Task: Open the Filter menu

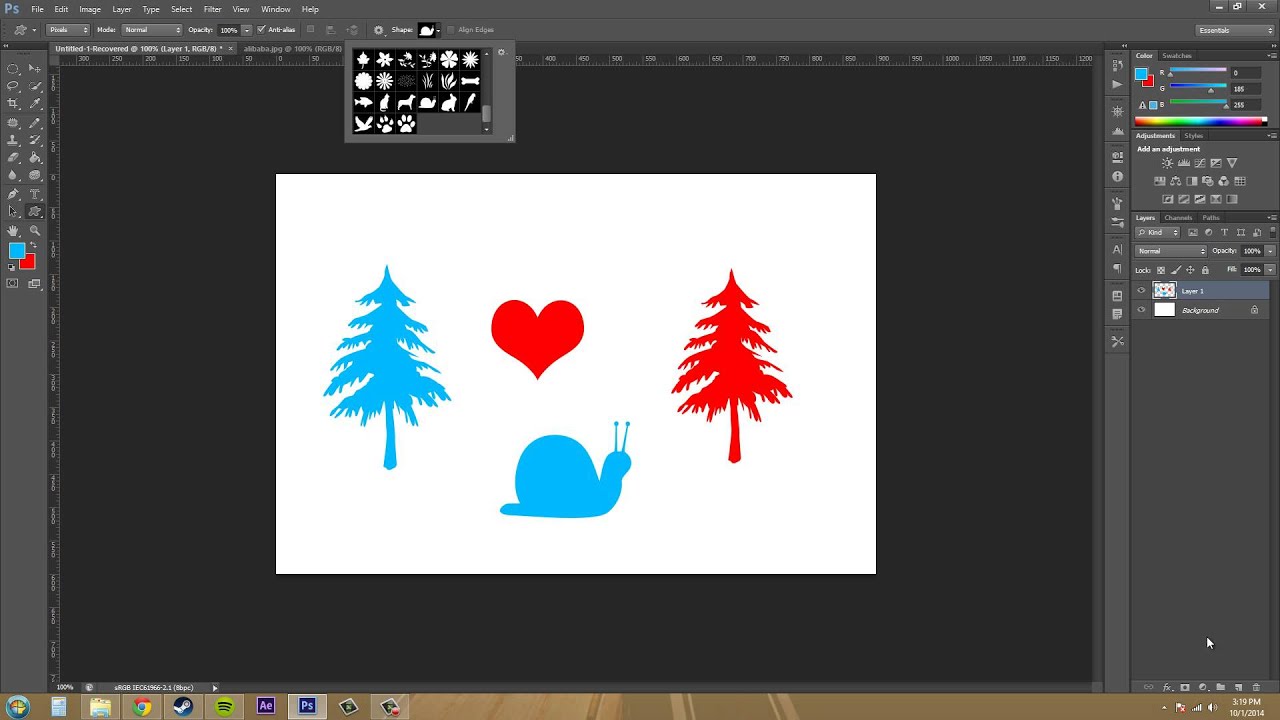Action: [x=212, y=9]
